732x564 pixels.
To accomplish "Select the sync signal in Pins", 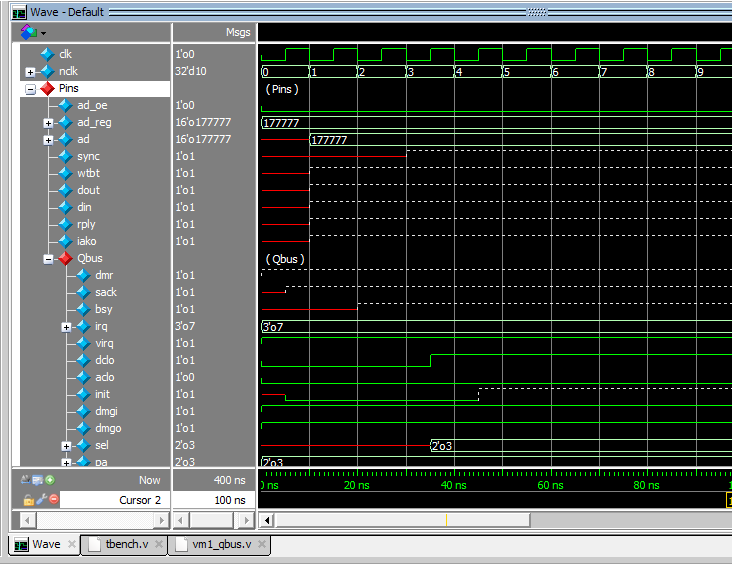I will point(88,157).
